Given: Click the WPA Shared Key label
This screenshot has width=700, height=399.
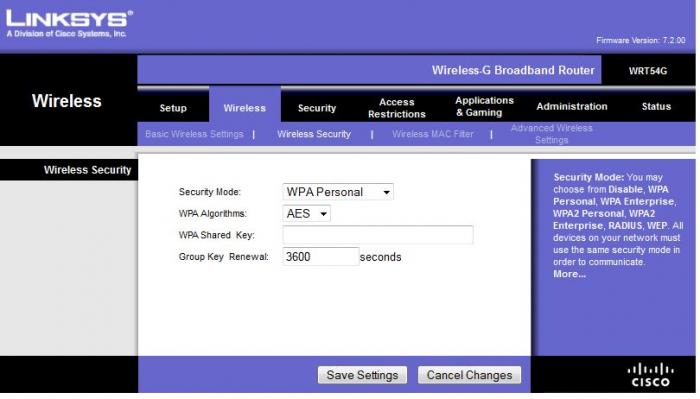Looking at the screenshot, I should 217,235.
